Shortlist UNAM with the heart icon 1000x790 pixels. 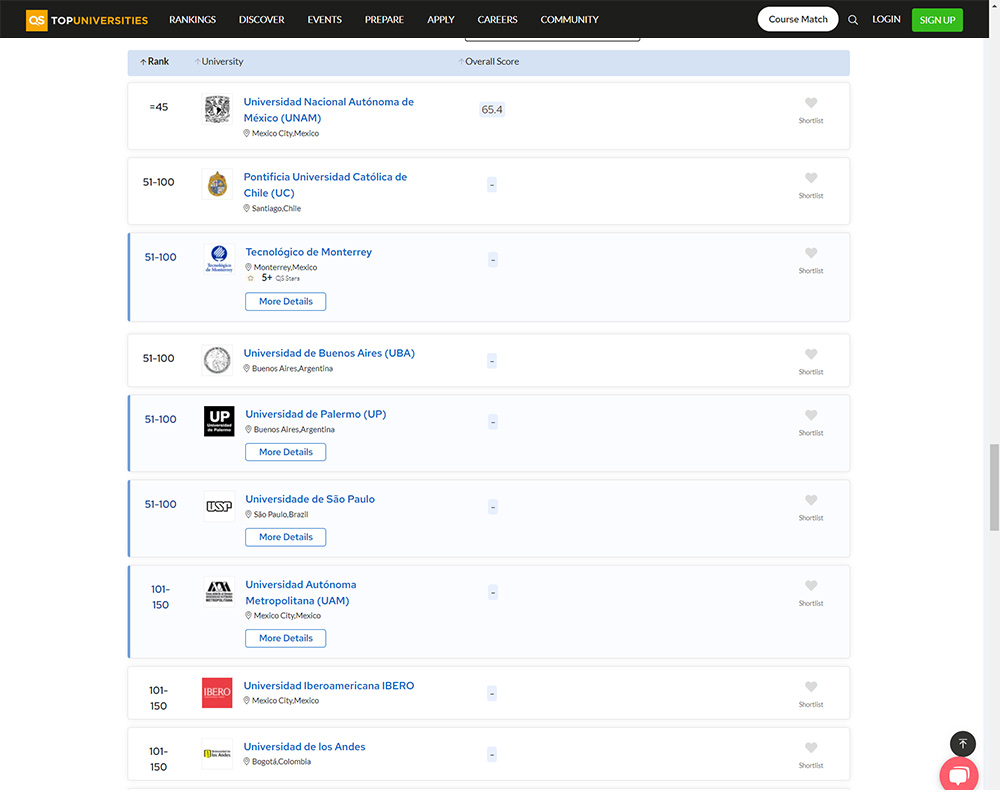pos(811,103)
